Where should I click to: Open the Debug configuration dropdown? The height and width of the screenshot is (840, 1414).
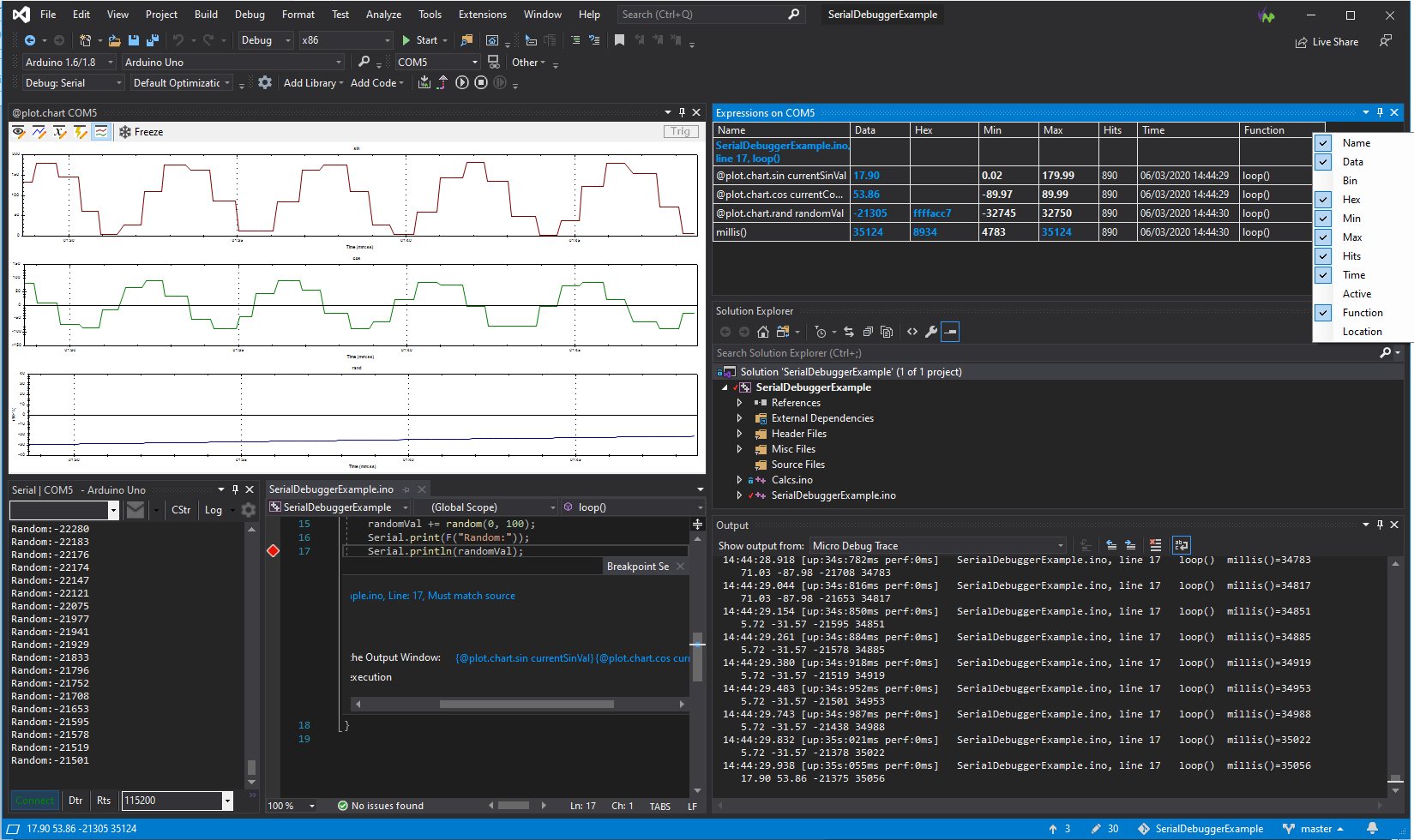point(266,40)
